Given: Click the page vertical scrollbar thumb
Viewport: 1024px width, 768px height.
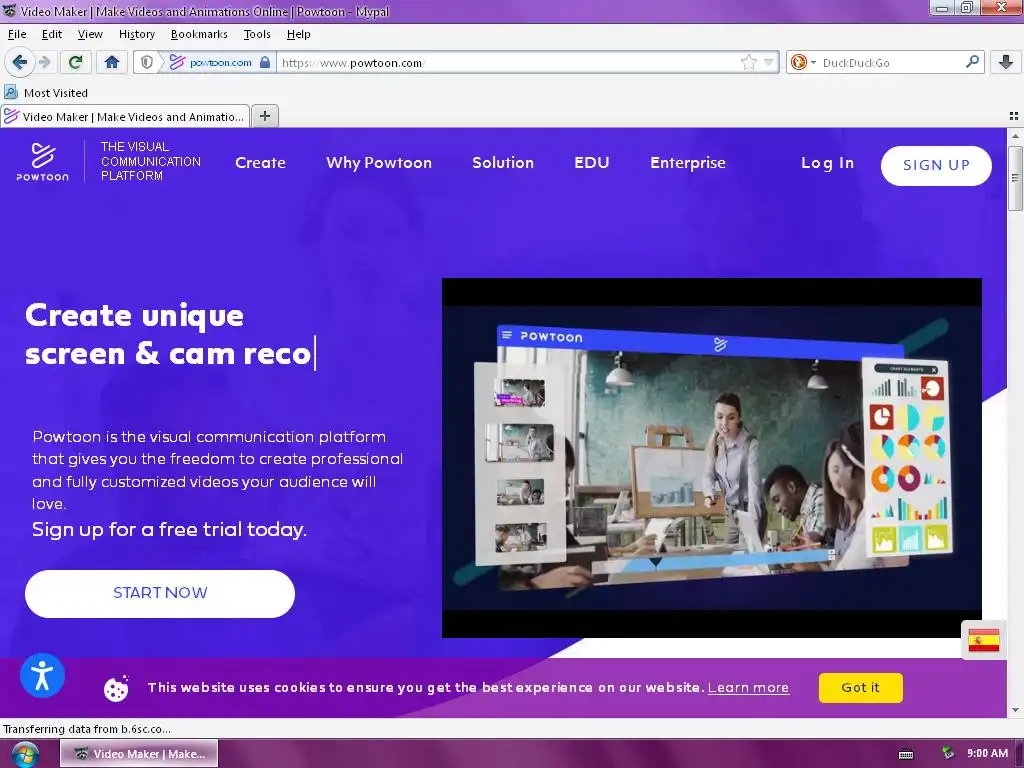Looking at the screenshot, I should click(x=1015, y=178).
